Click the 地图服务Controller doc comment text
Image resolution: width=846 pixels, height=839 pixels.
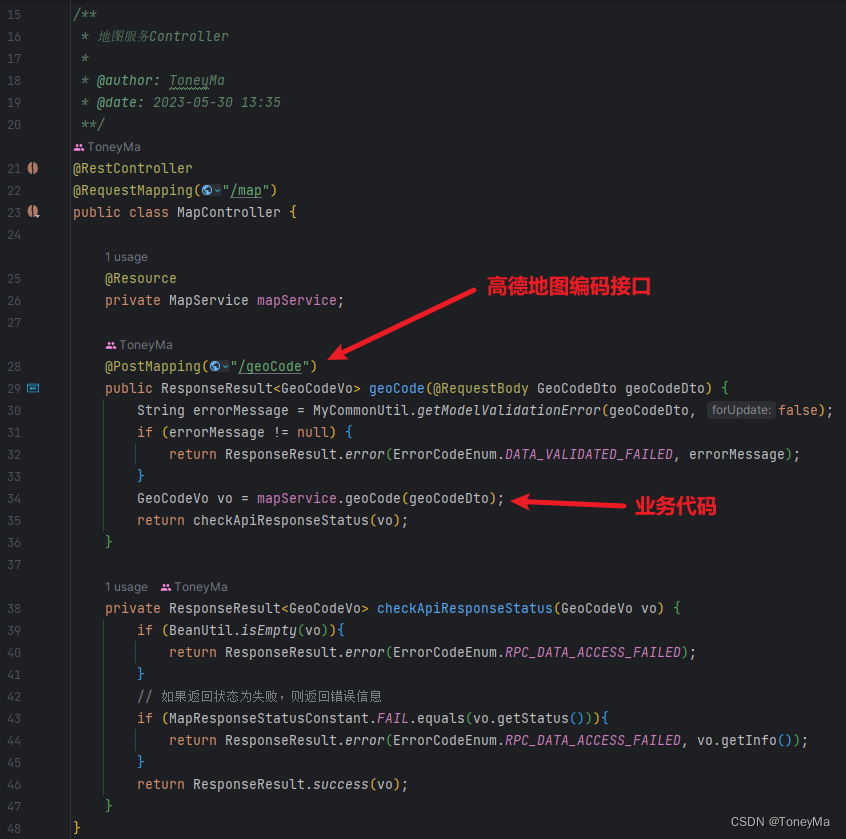coord(162,36)
